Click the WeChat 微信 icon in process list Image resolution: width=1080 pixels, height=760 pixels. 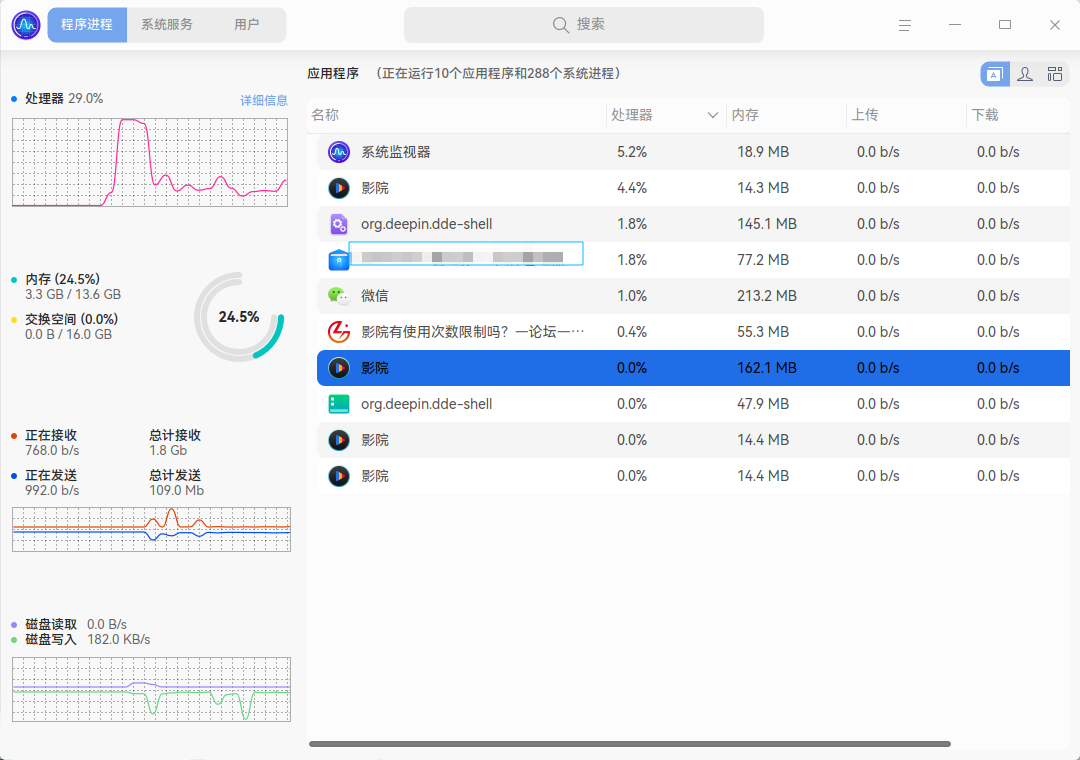pyautogui.click(x=339, y=296)
